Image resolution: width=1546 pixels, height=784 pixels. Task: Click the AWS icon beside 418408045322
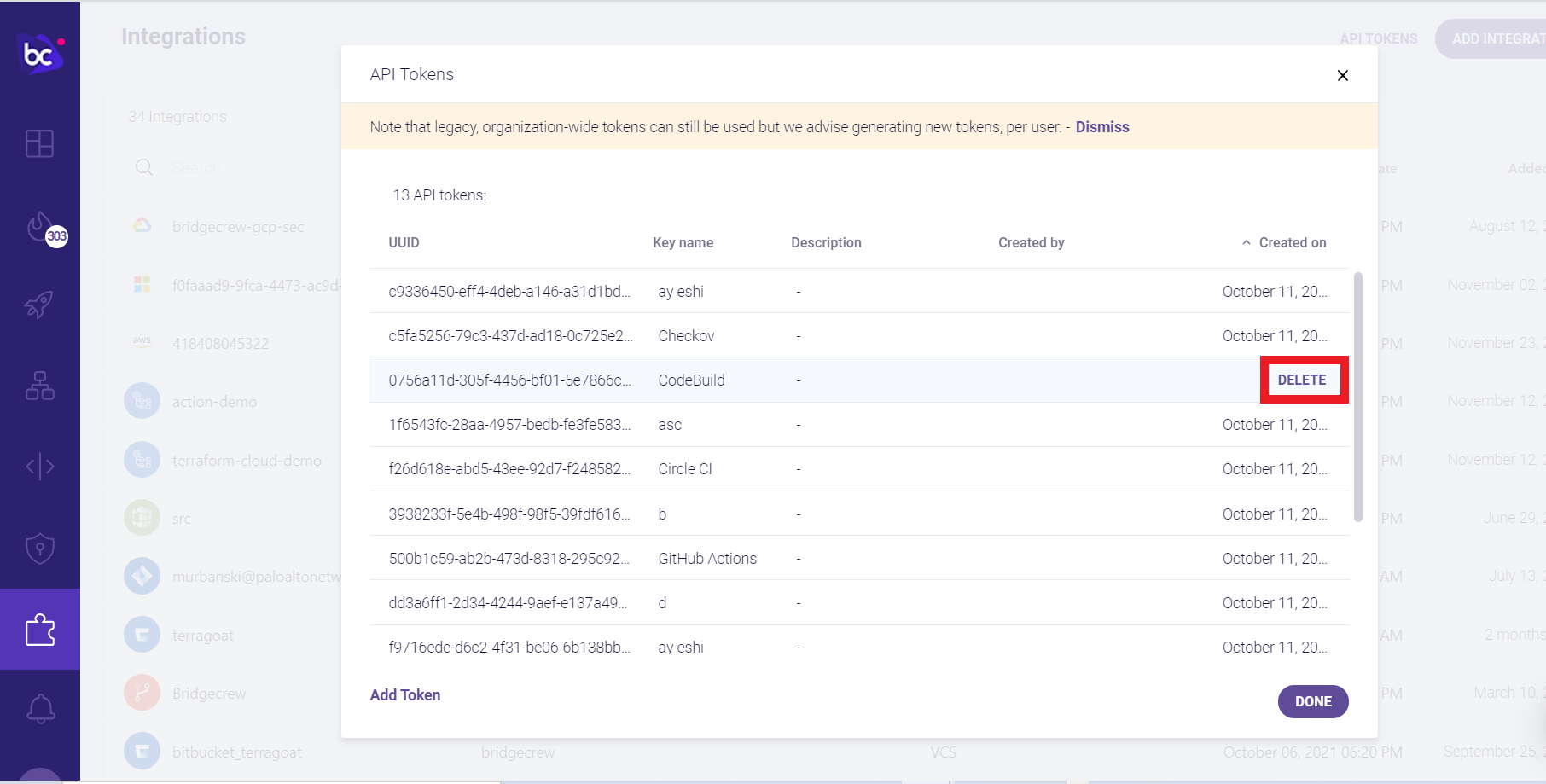[x=142, y=341]
